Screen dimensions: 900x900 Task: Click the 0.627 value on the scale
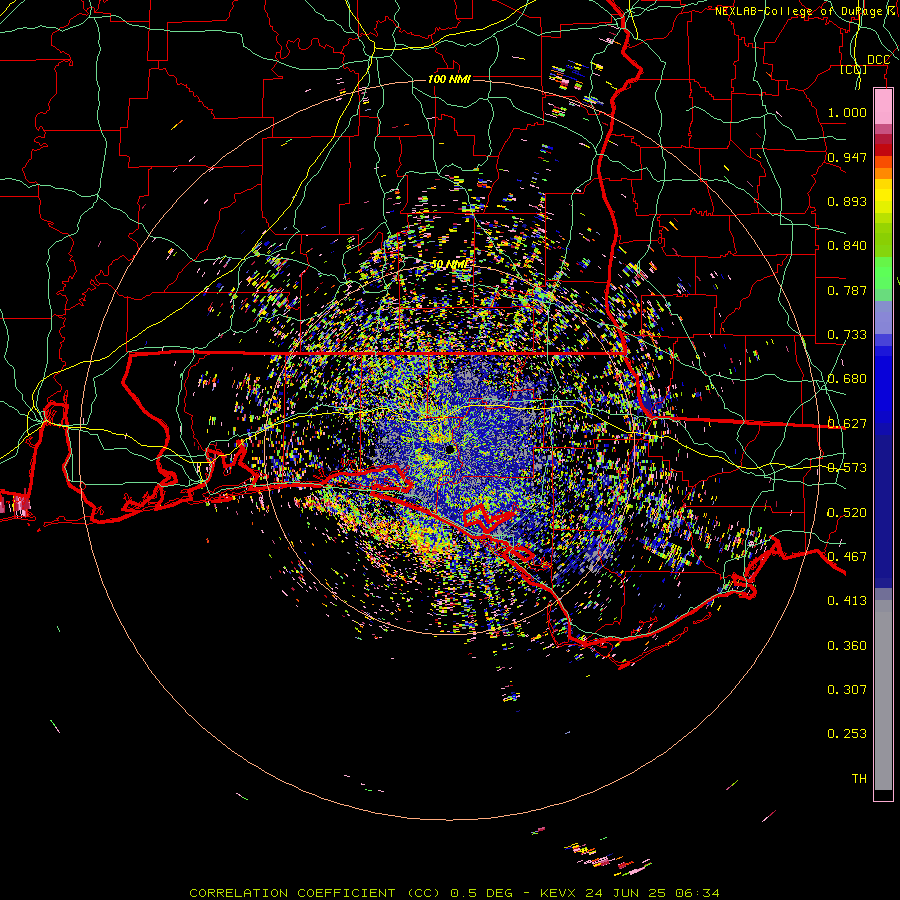[847, 424]
